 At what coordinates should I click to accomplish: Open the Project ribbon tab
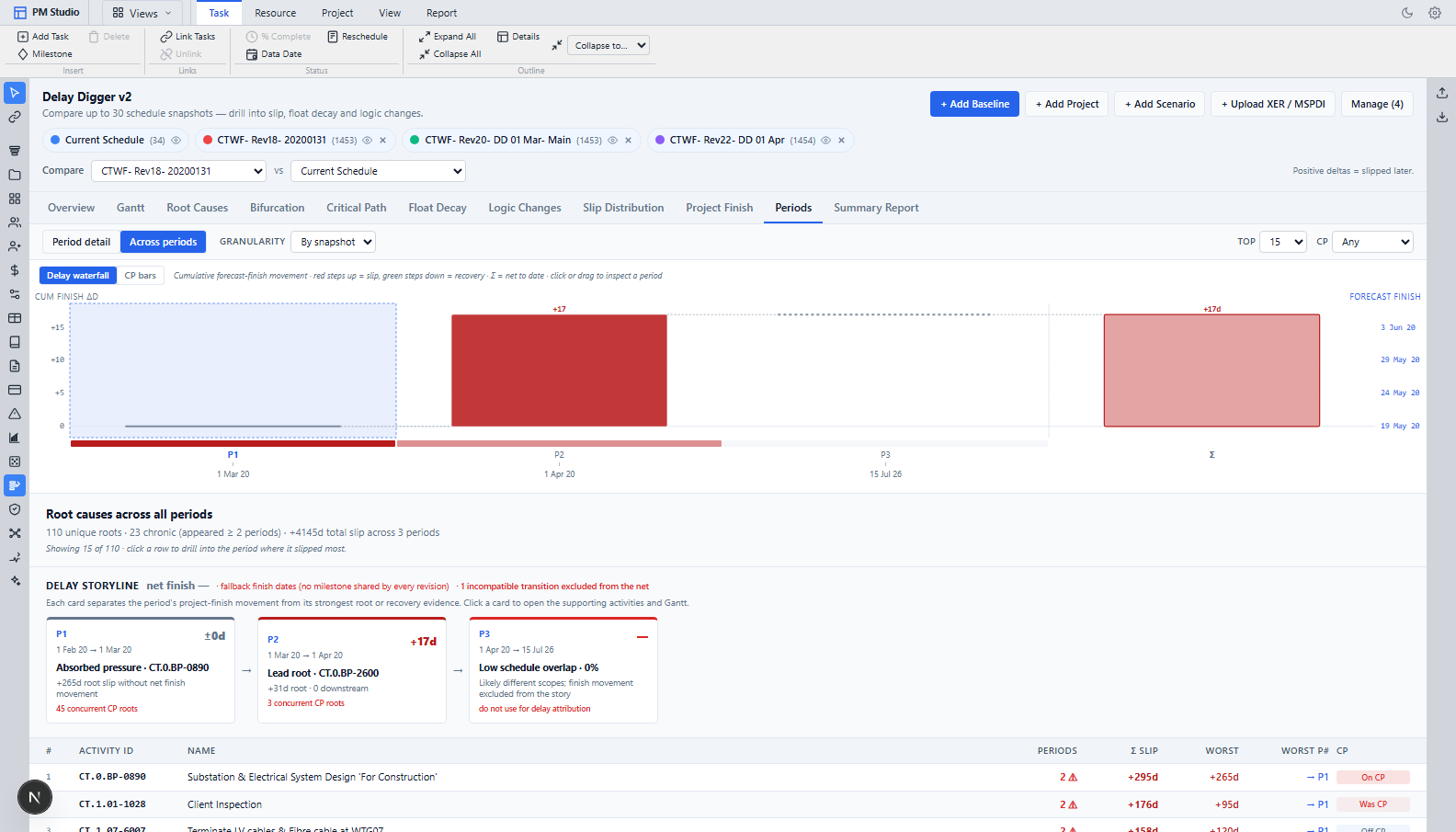tap(337, 13)
